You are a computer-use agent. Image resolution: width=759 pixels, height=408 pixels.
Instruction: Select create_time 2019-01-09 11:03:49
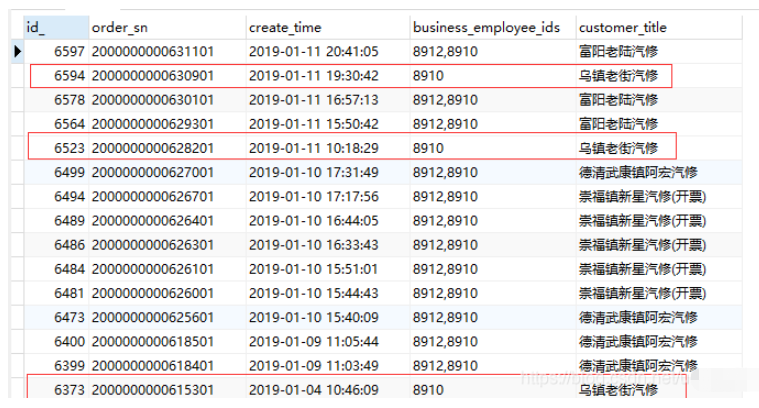(314, 366)
